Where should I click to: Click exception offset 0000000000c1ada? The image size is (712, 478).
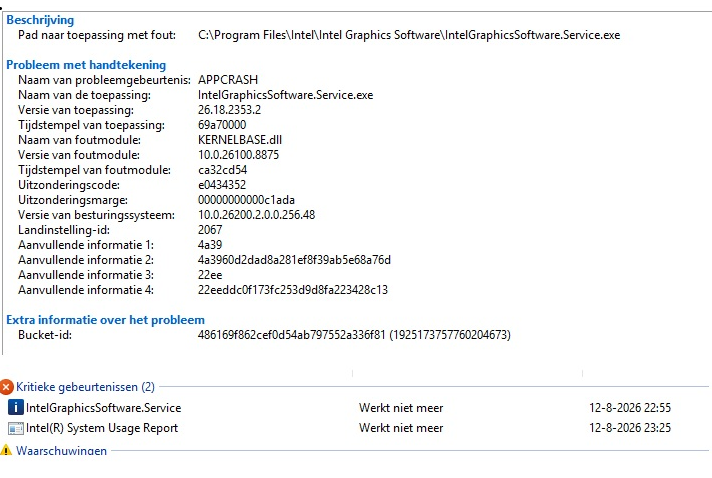[x=247, y=200]
